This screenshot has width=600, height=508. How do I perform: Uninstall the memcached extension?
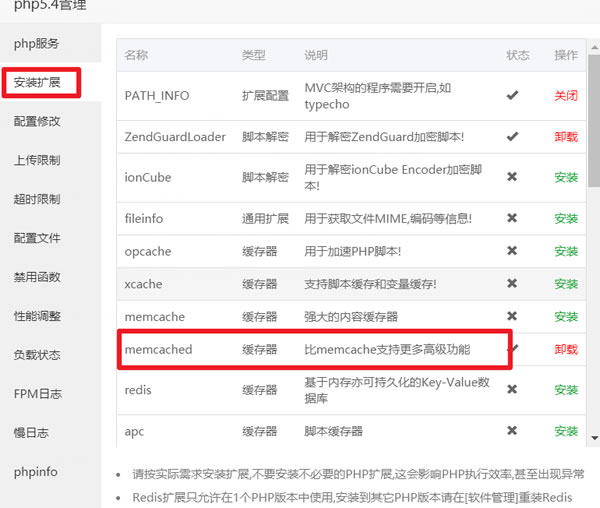tap(565, 349)
